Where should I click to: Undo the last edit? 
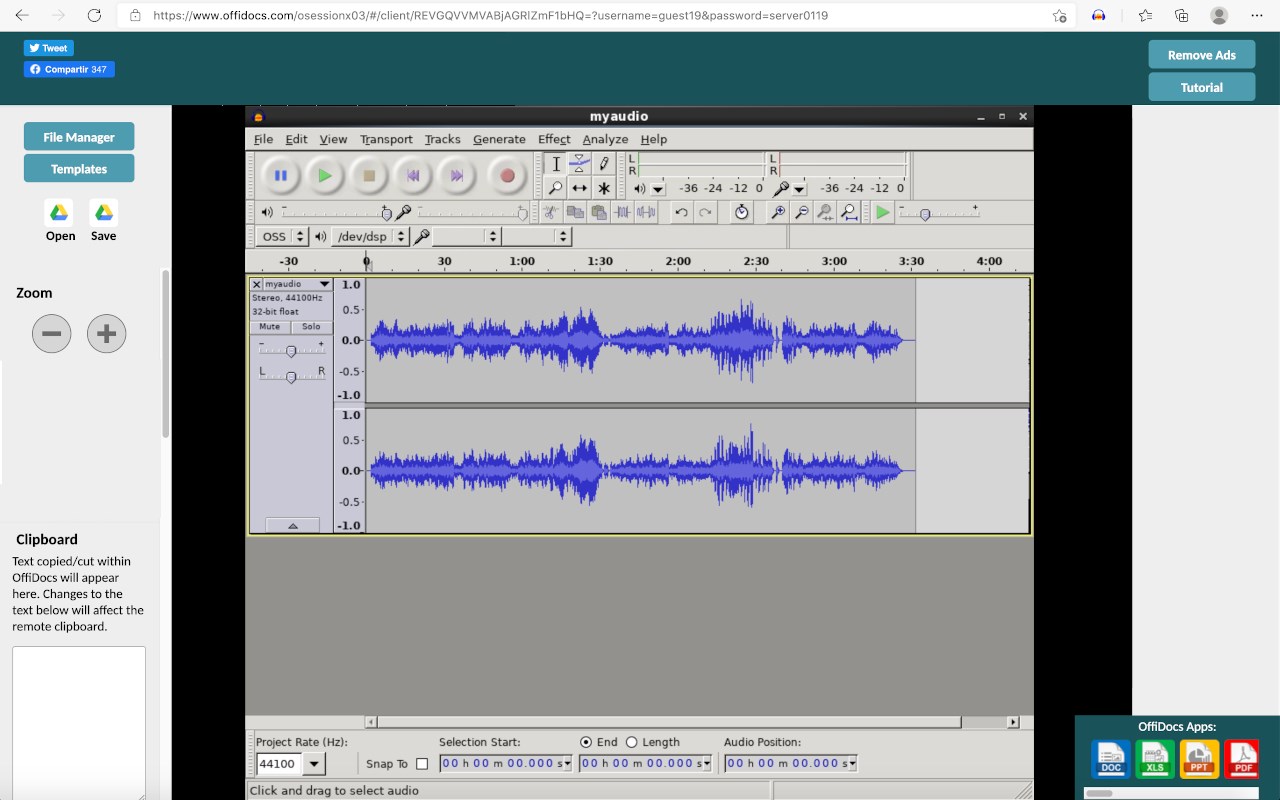[x=681, y=212]
